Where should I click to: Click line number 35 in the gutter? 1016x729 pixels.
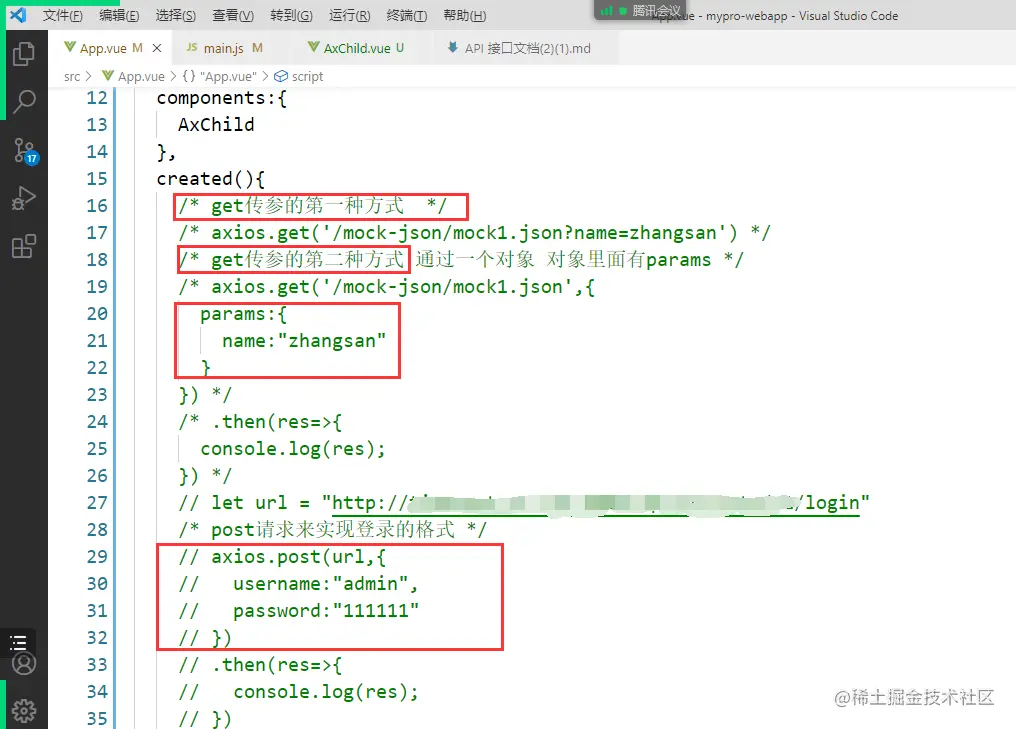coord(97,719)
